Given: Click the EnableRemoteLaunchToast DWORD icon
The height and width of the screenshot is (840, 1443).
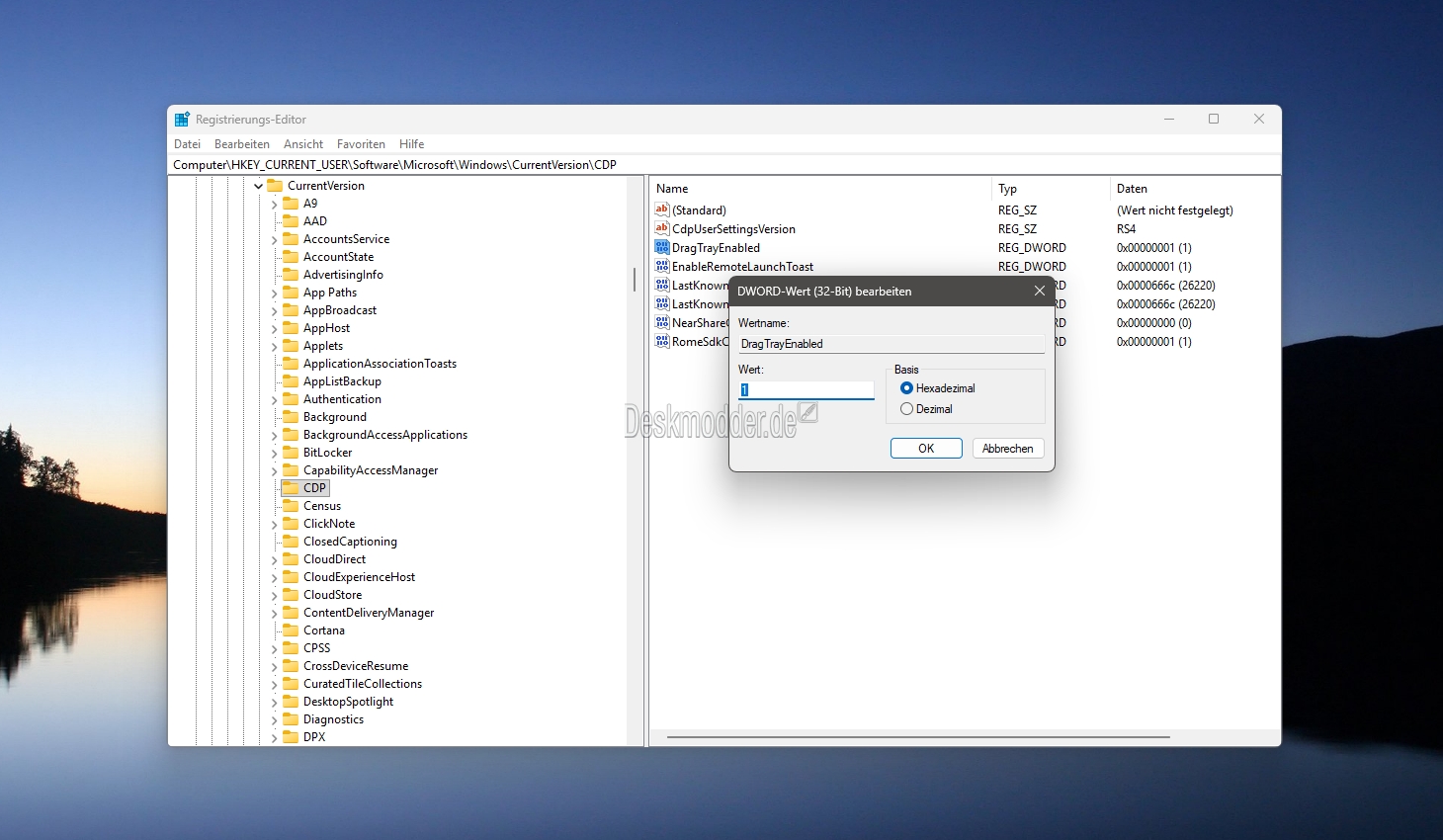Looking at the screenshot, I should [x=662, y=266].
